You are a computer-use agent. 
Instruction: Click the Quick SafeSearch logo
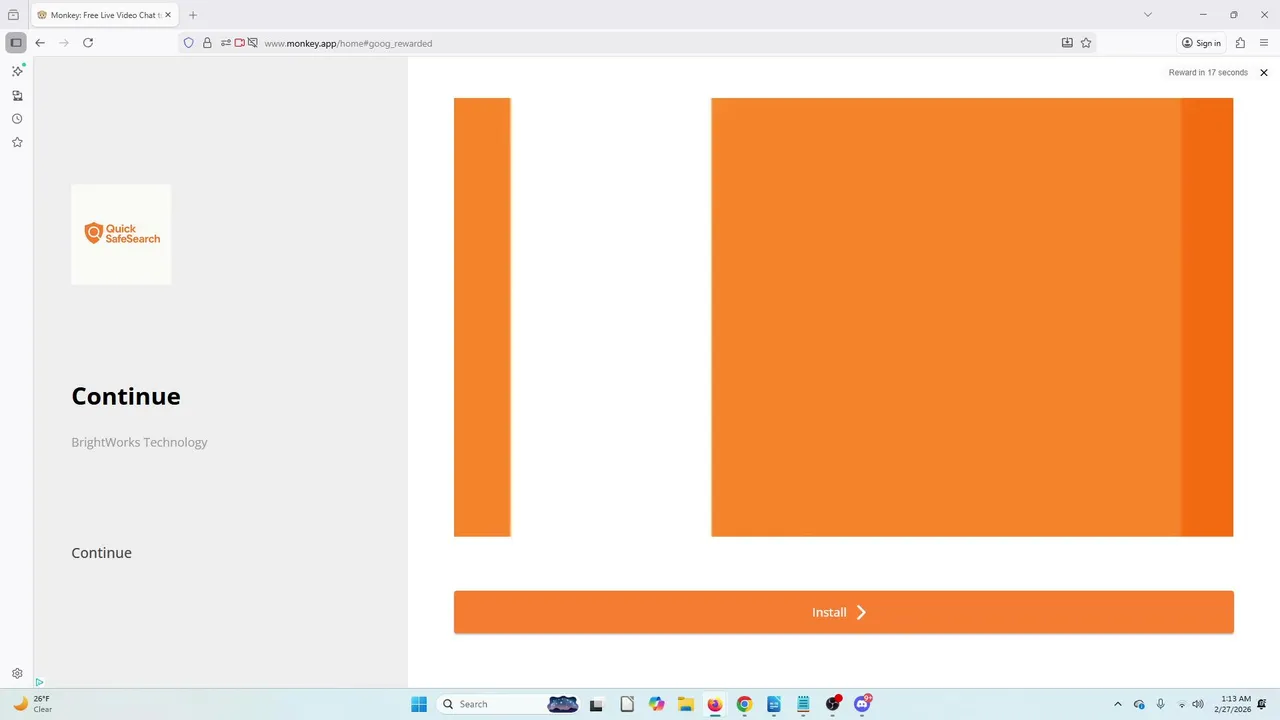121,234
